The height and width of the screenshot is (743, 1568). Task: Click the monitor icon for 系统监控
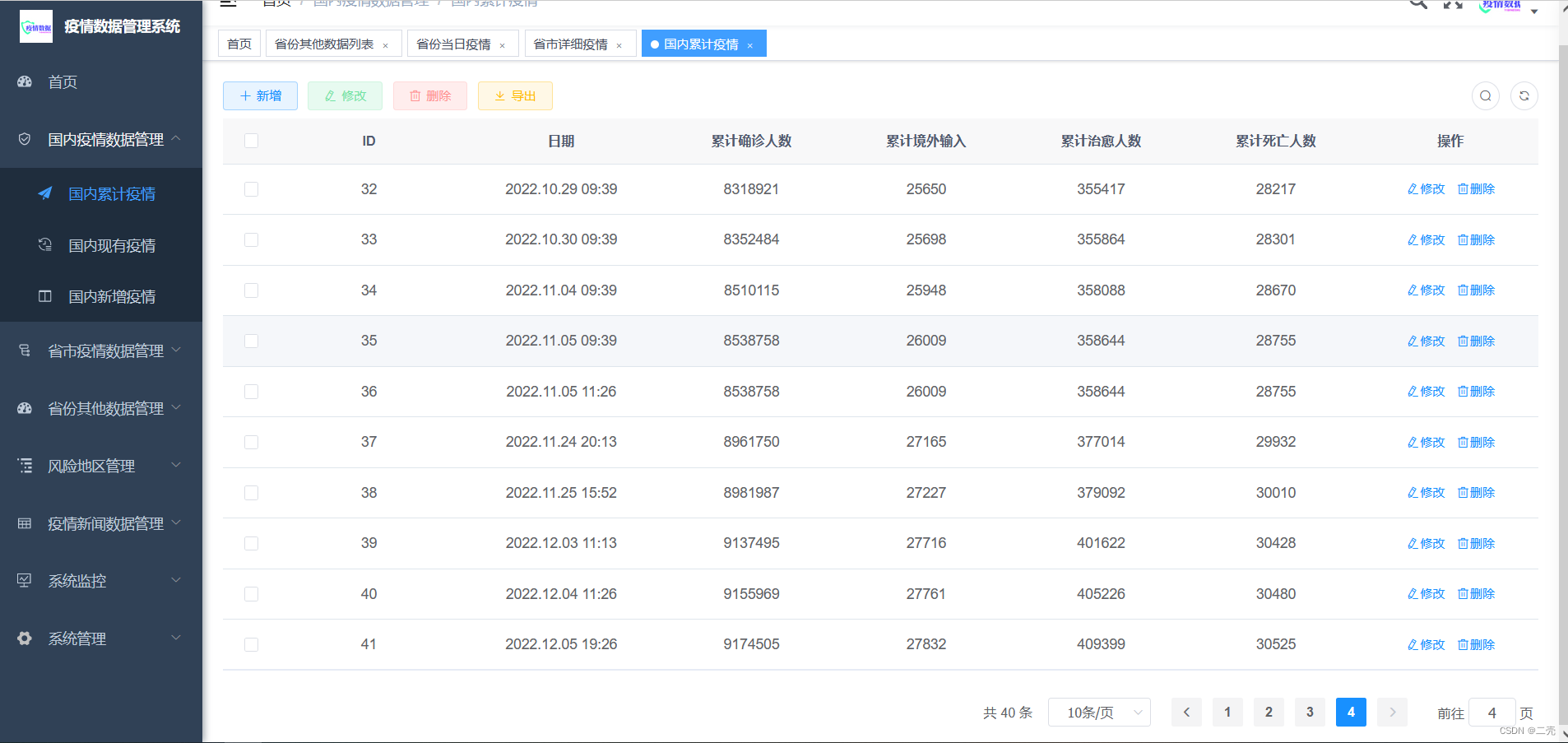click(25, 581)
